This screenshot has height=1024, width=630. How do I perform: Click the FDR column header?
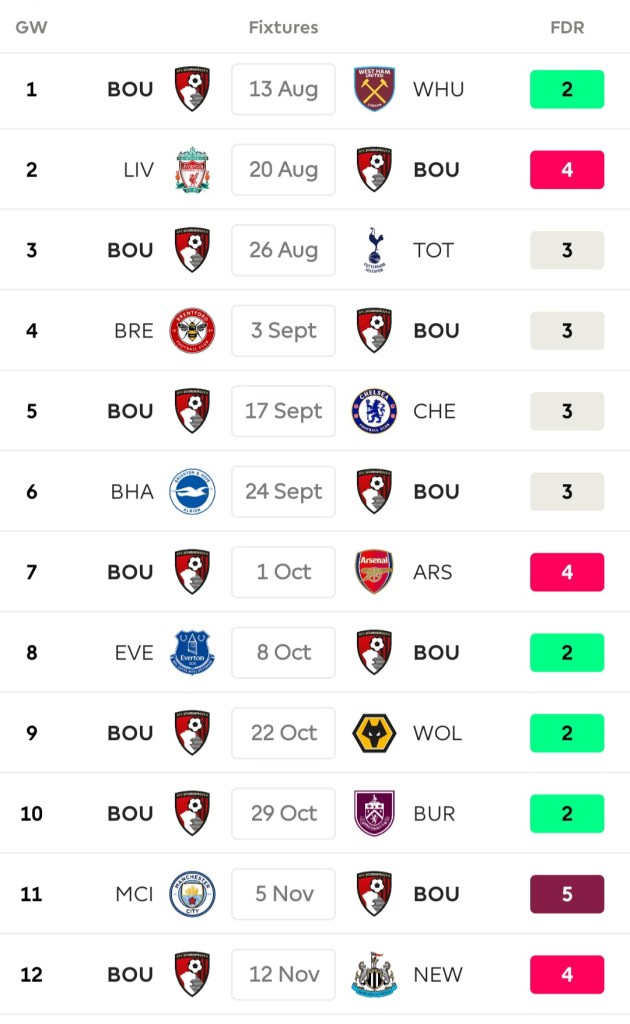coord(567,27)
